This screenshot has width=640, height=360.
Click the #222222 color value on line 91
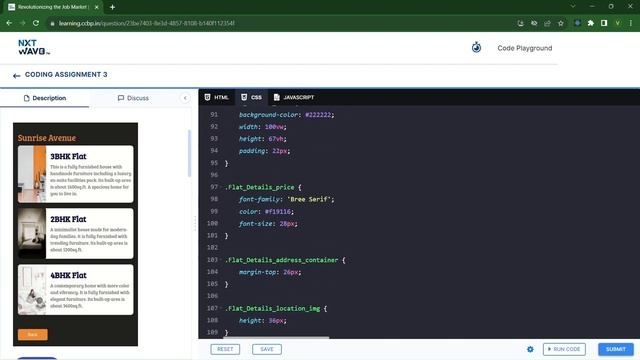318,115
